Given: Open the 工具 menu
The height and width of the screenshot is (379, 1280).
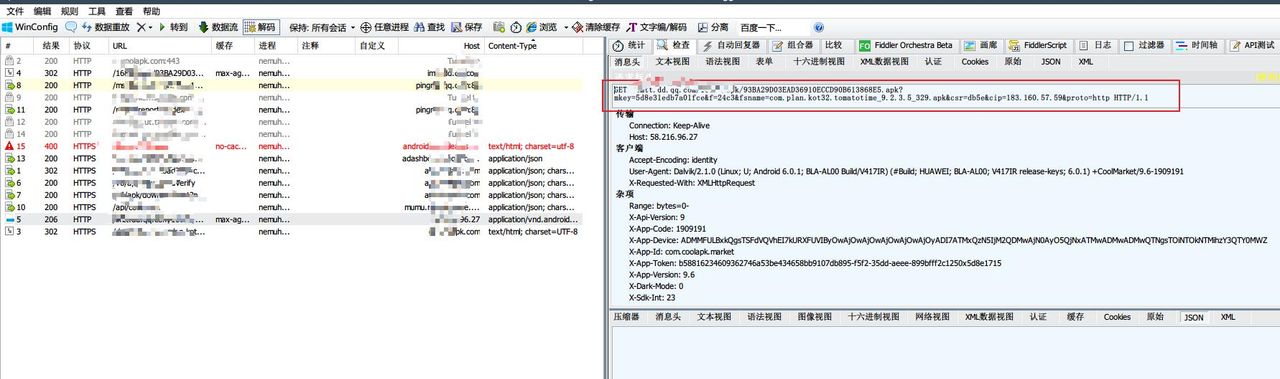Looking at the screenshot, I should tap(97, 10).
